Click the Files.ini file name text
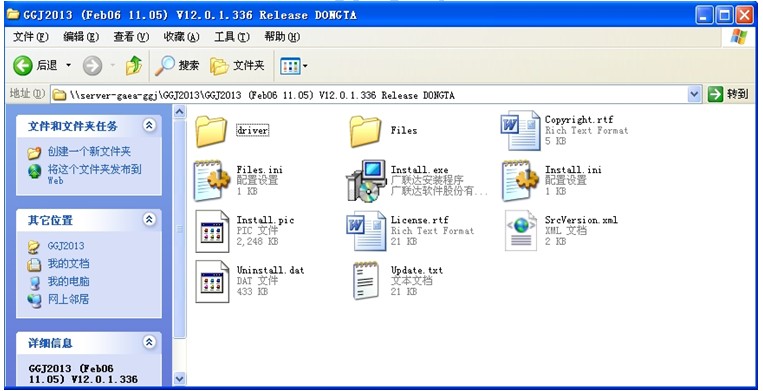The image size is (763, 391). [x=259, y=170]
